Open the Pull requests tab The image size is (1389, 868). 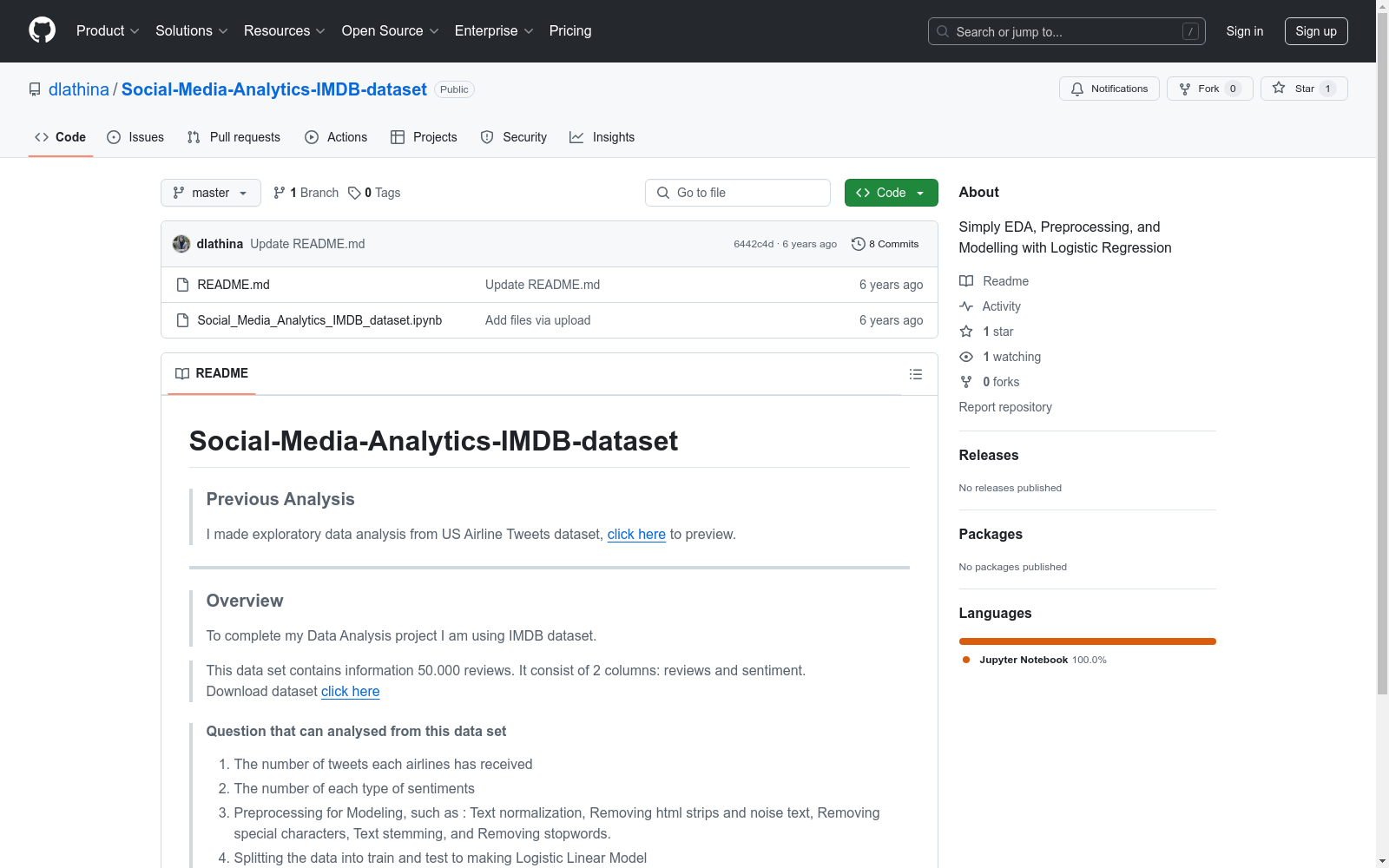(x=234, y=137)
